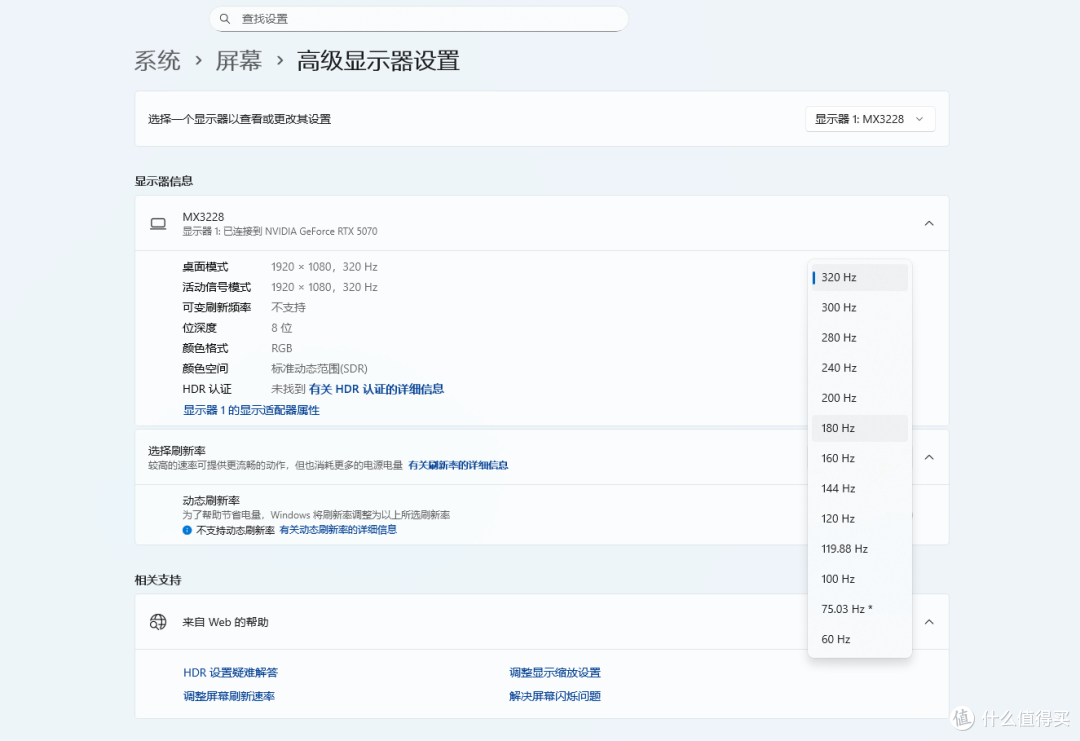Select 240 Hz refresh rate
The image size is (1080, 741).
pos(860,368)
